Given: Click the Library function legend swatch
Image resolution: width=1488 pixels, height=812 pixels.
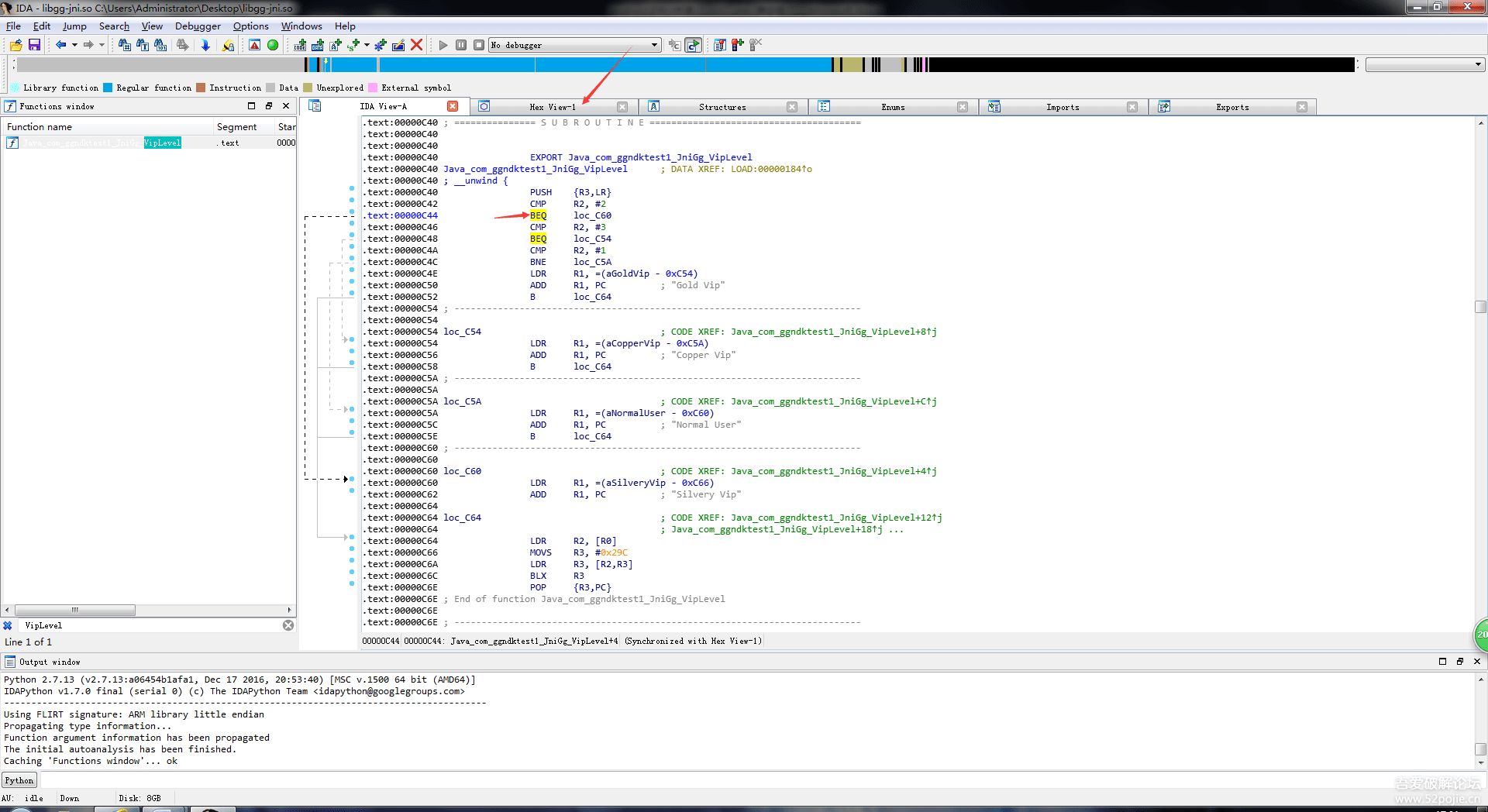Looking at the screenshot, I should (x=15, y=88).
